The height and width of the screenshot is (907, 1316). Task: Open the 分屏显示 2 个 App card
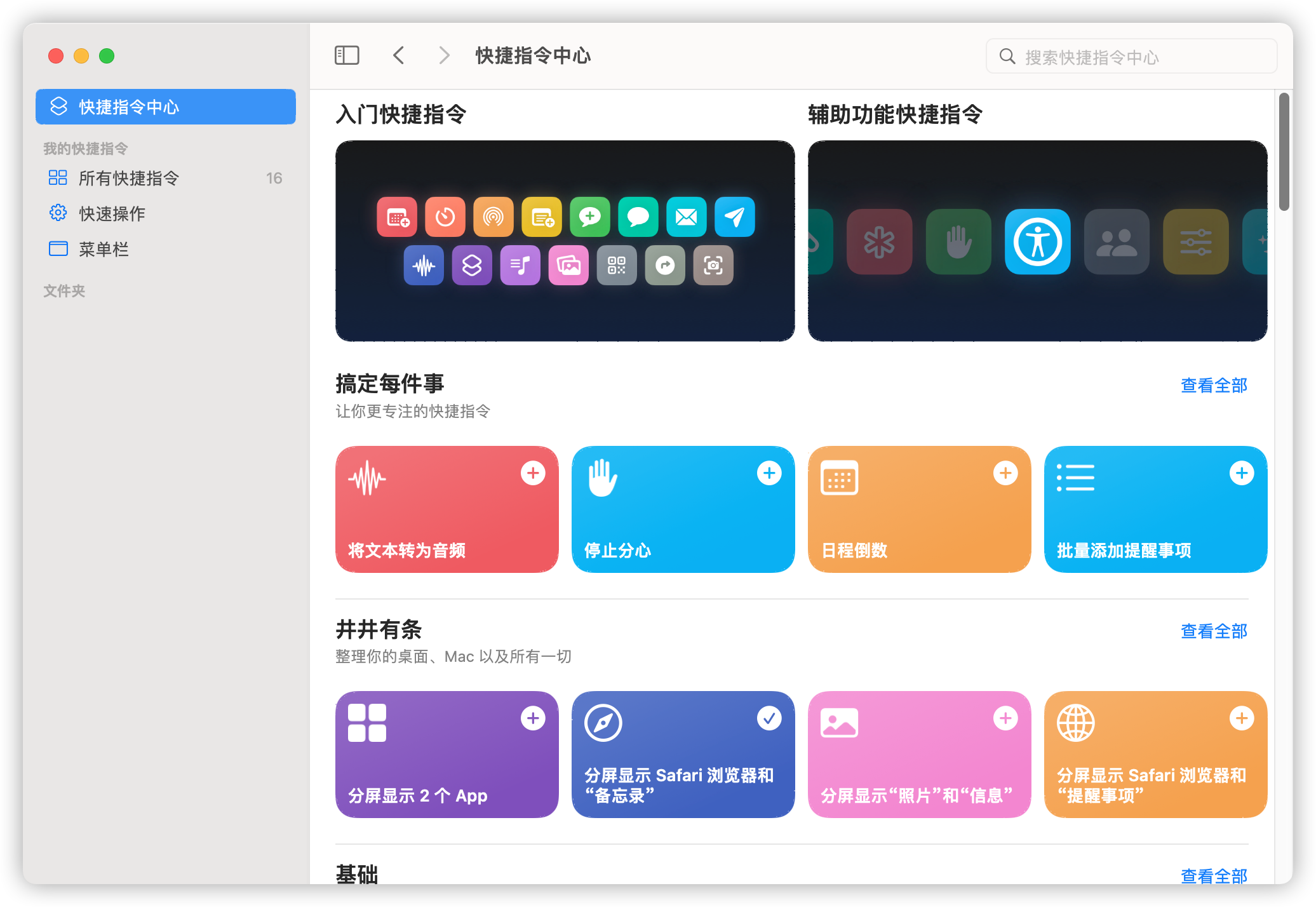(447, 755)
